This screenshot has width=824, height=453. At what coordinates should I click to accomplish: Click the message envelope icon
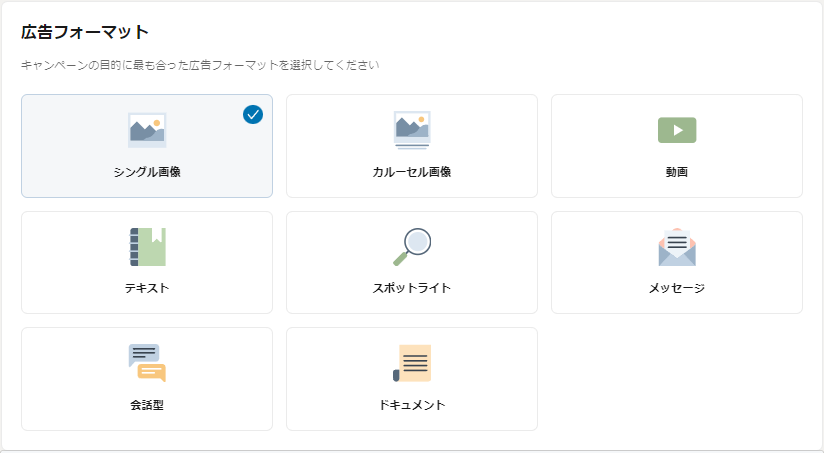677,247
